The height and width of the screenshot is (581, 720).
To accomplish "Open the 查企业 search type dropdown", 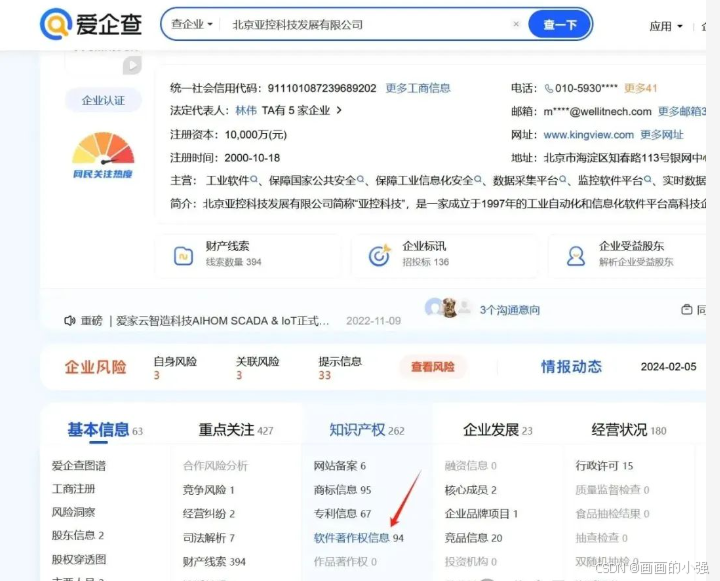I will (x=192, y=24).
